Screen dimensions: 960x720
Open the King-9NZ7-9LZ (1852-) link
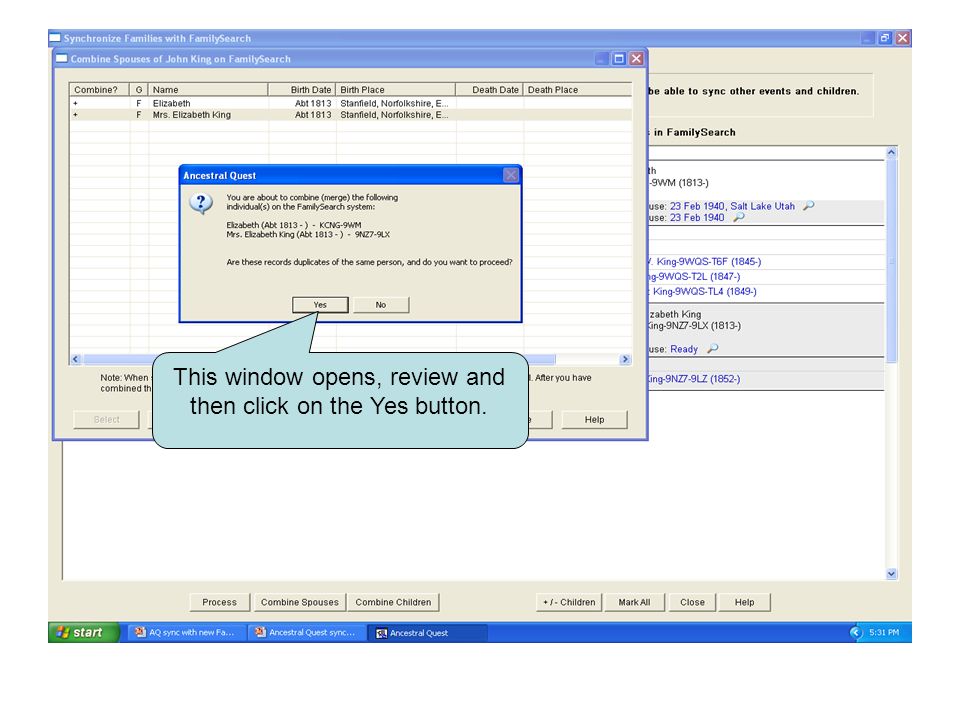click(694, 379)
